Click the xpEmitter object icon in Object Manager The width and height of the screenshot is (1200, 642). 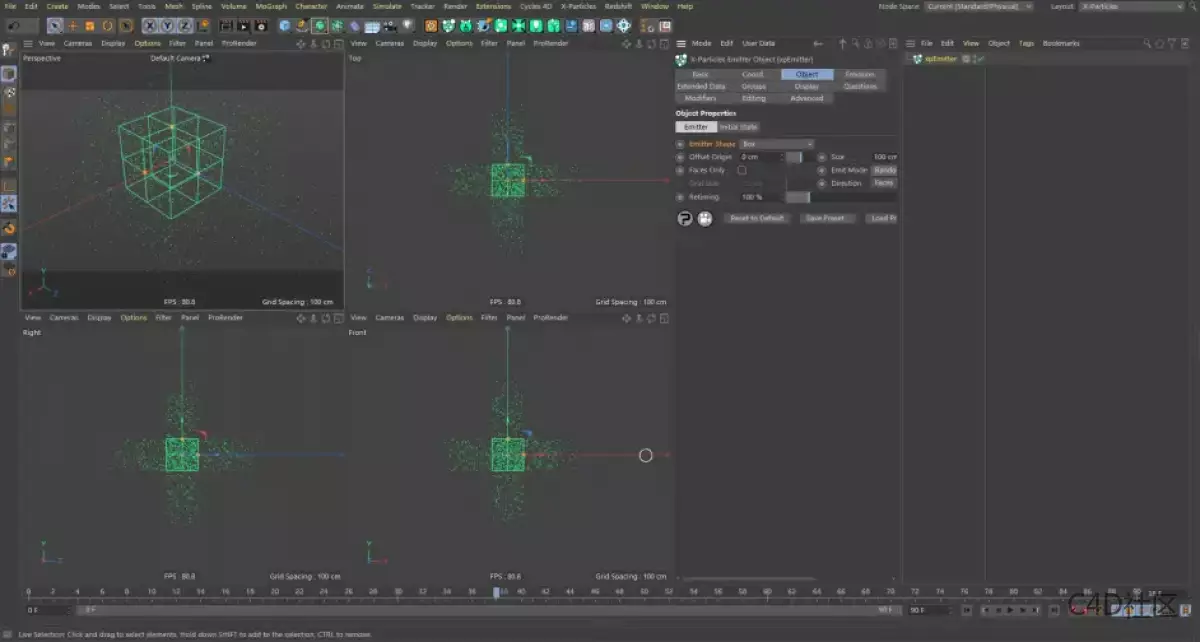point(918,58)
